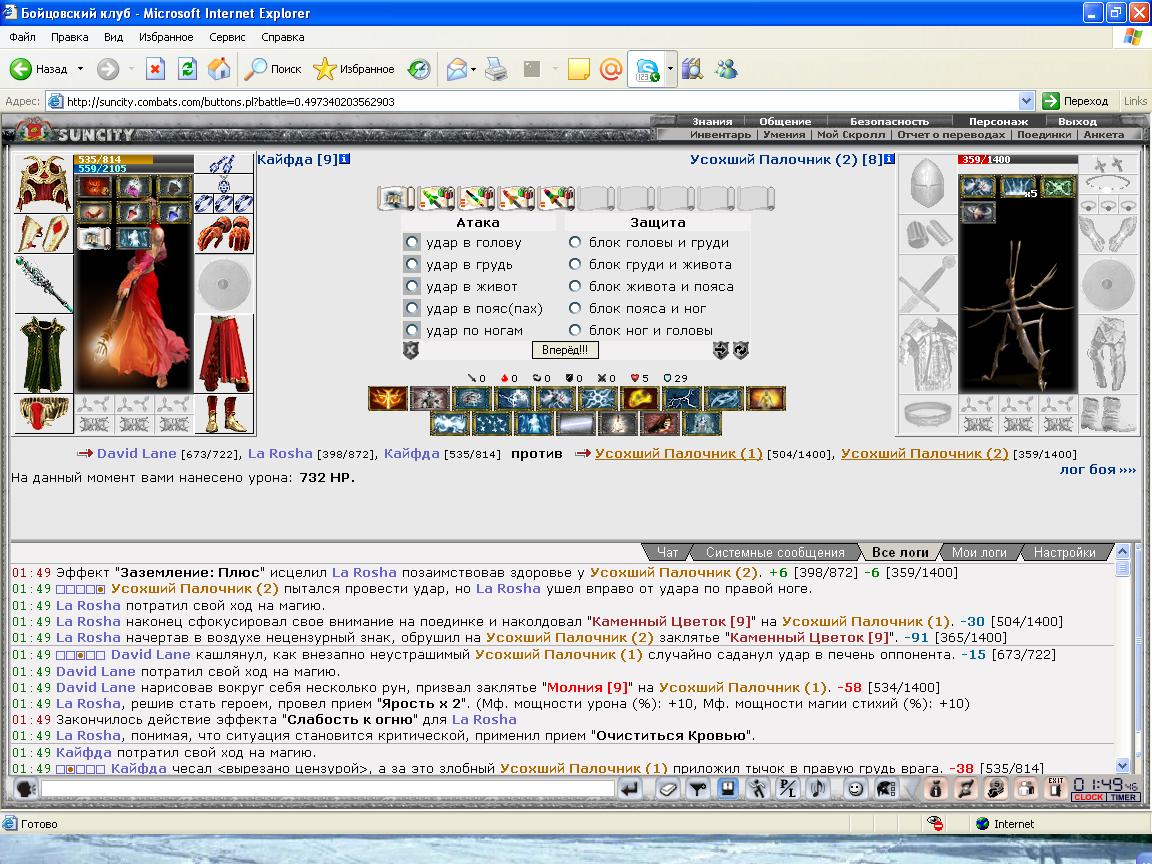The height and width of the screenshot is (864, 1152).
Task: Click the yellow note toolbar icon
Action: tap(578, 69)
